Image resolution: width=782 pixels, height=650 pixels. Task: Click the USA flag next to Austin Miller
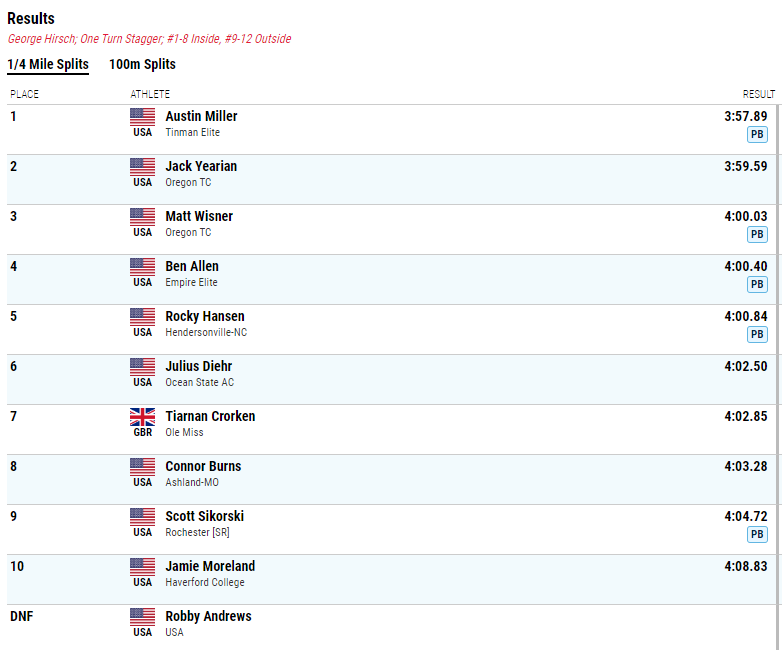click(x=143, y=117)
